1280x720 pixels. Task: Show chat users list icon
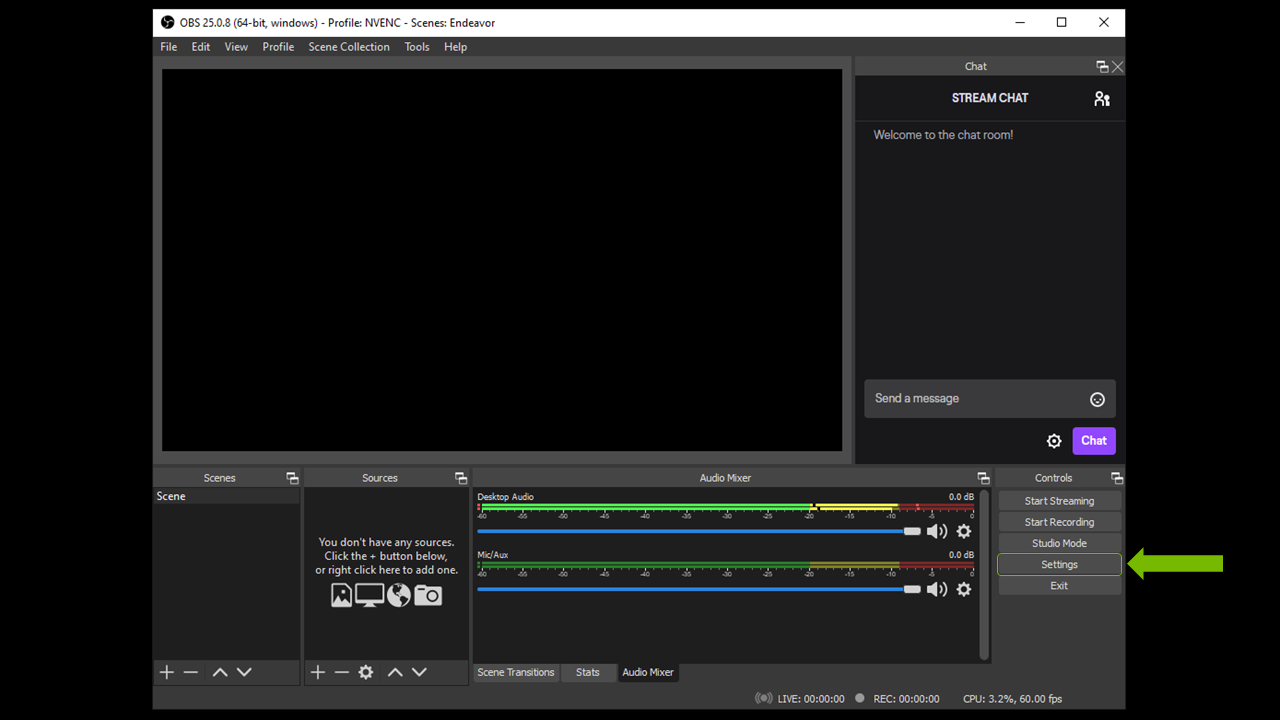click(x=1102, y=99)
